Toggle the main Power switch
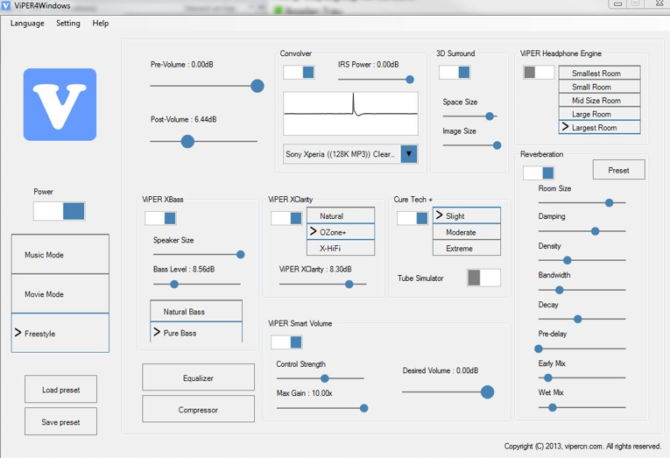670x458 pixels. (59, 211)
